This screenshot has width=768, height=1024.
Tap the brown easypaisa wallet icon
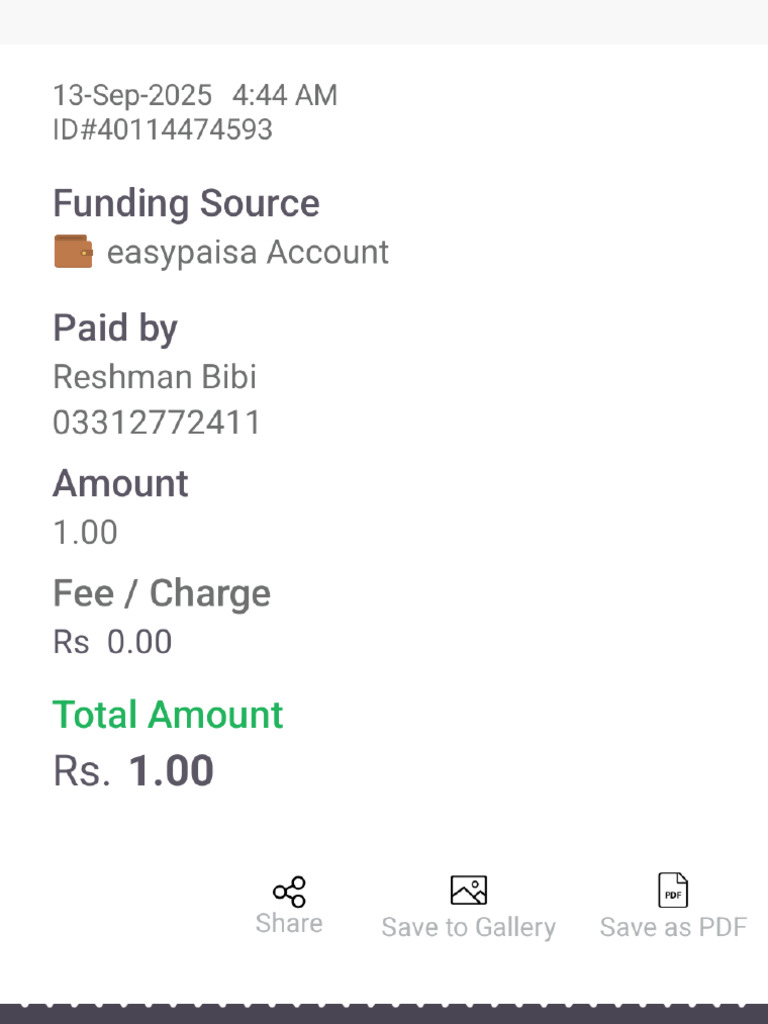73,251
